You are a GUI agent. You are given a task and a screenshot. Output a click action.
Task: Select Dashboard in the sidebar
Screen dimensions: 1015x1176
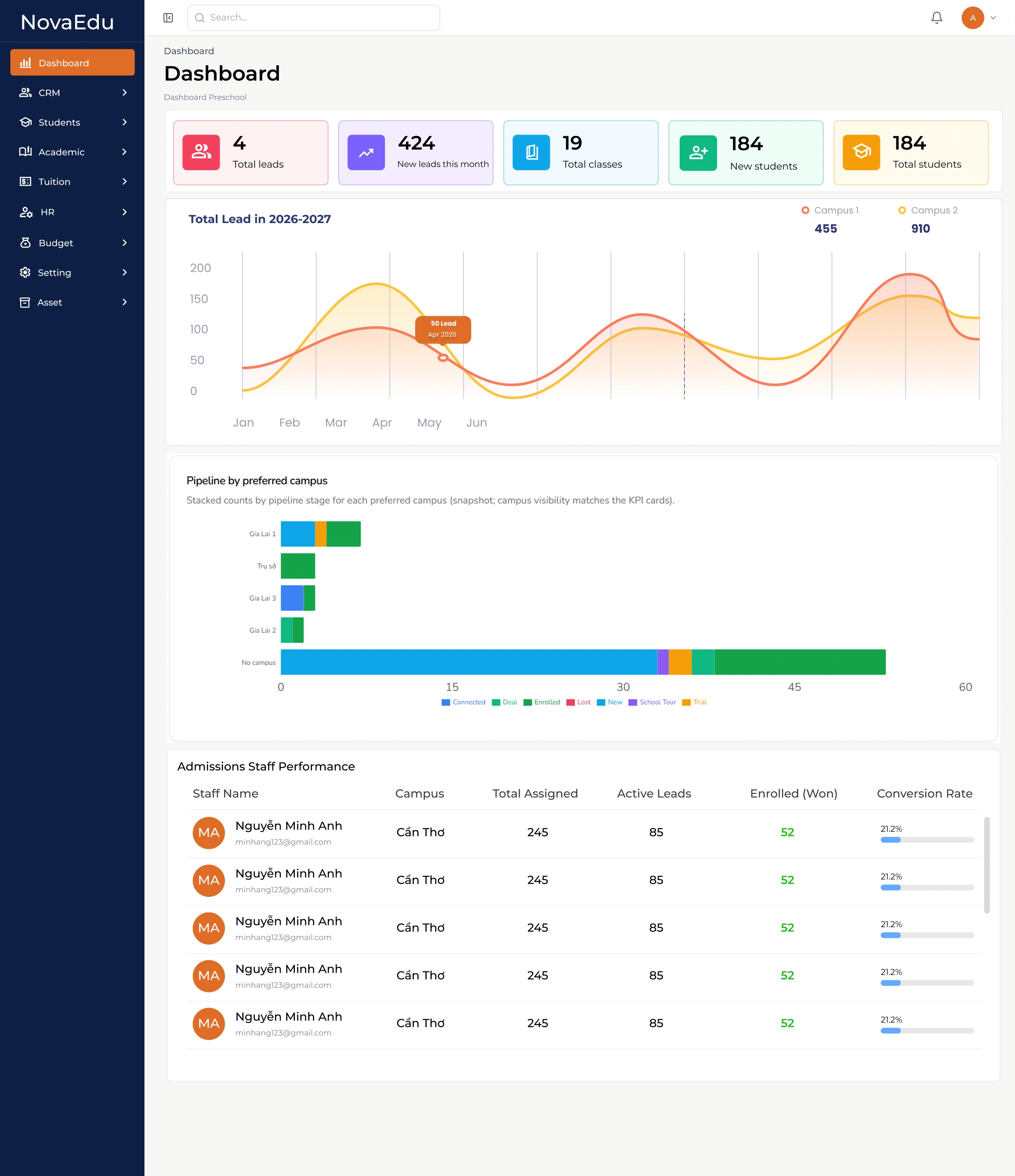click(x=72, y=62)
